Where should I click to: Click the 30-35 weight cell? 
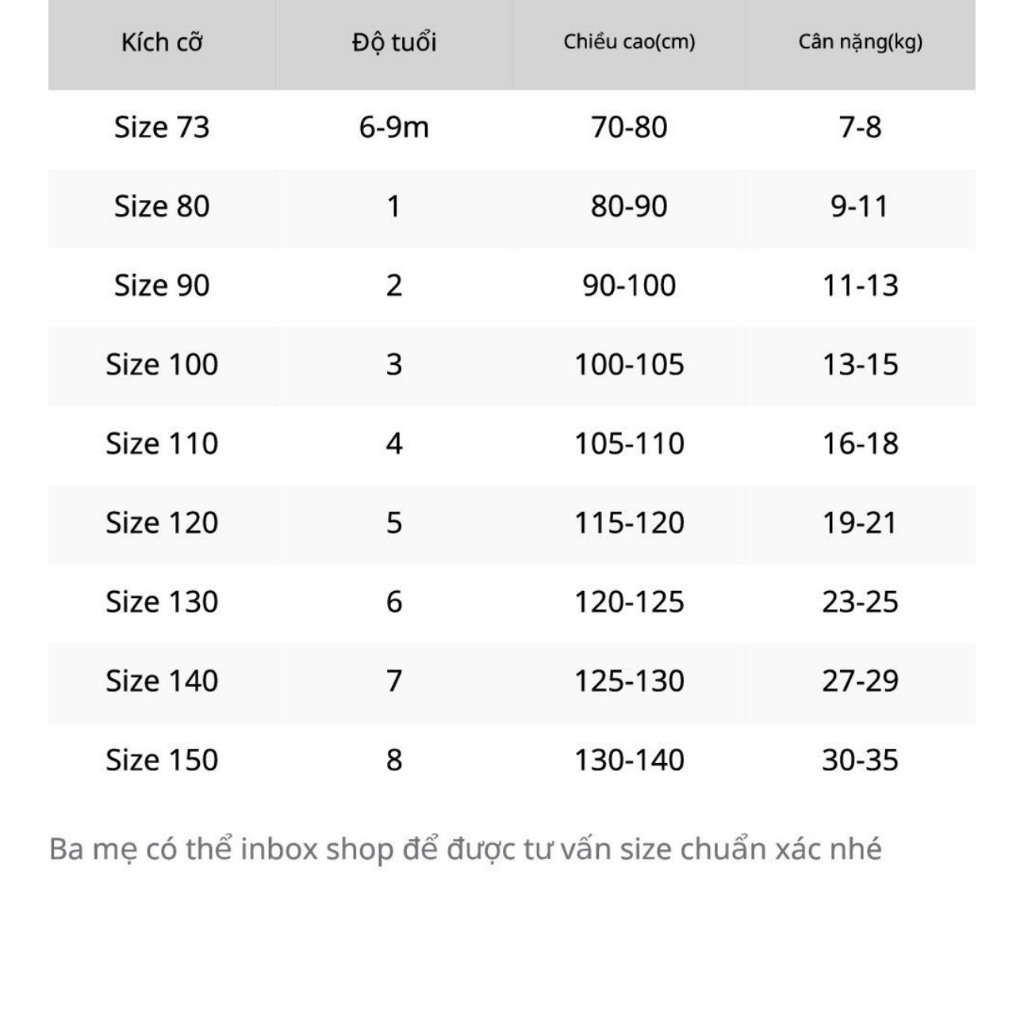coord(860,759)
